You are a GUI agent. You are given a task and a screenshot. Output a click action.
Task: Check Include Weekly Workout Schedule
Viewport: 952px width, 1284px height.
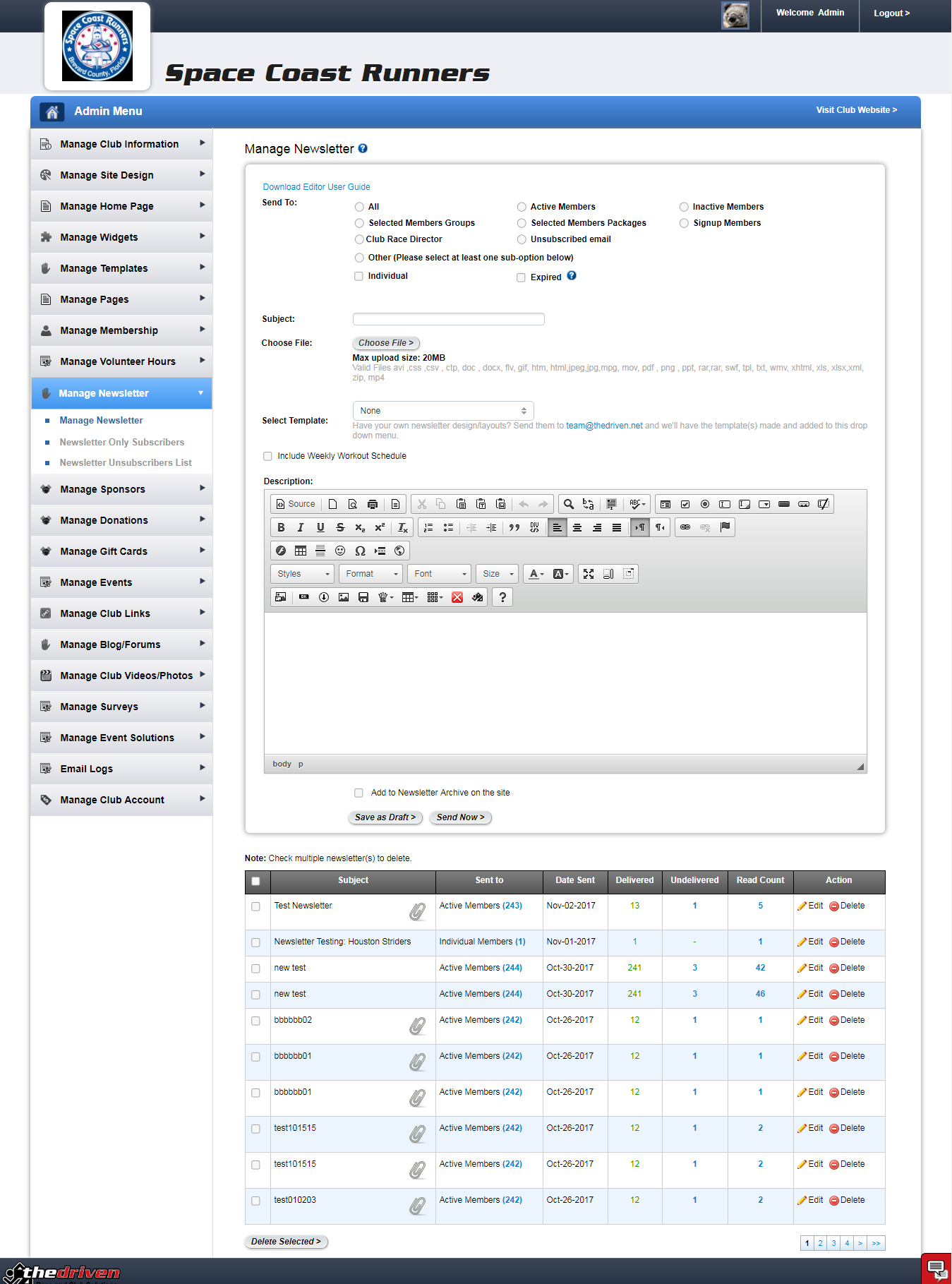tap(267, 456)
